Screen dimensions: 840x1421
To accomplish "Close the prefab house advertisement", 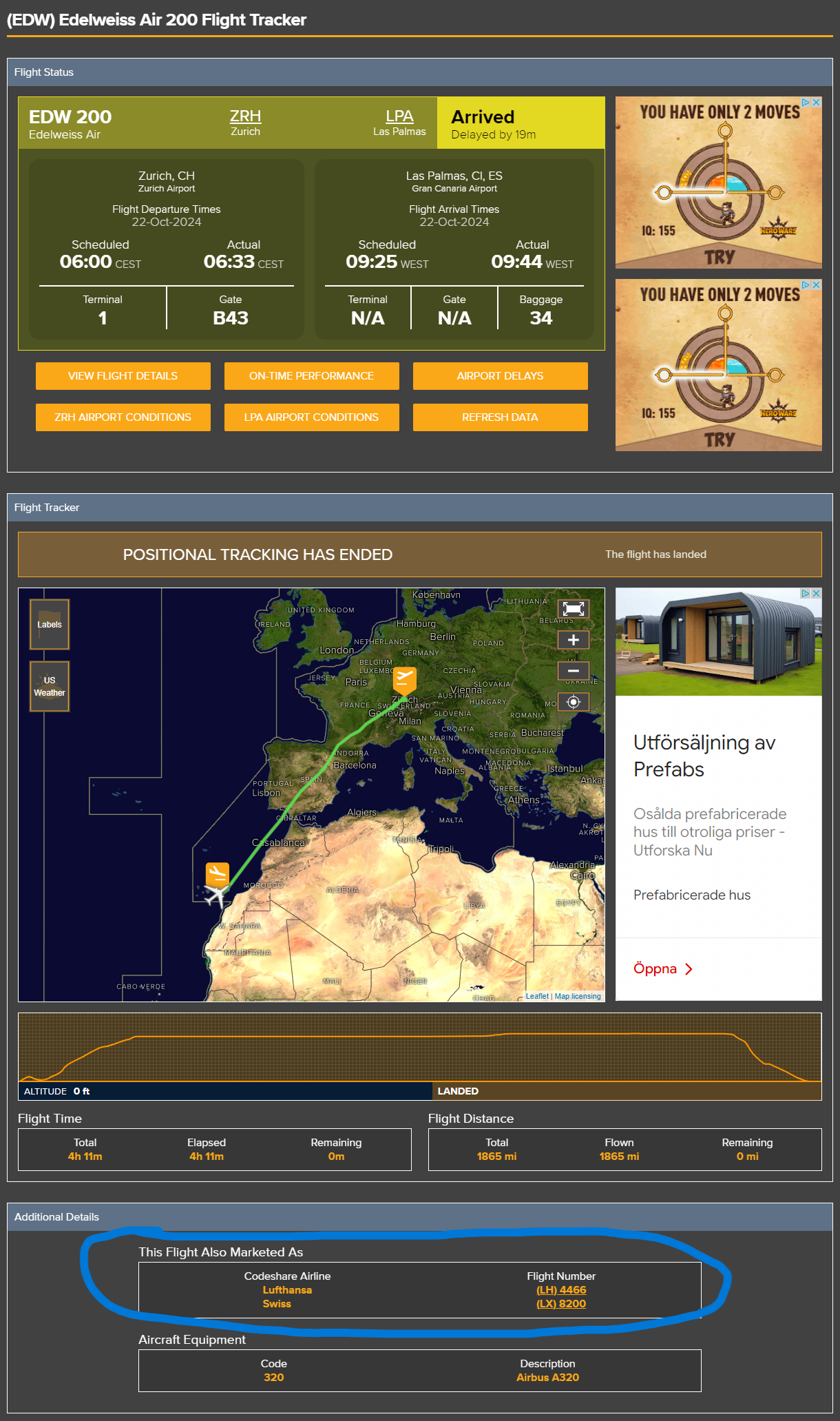I will click(x=816, y=593).
